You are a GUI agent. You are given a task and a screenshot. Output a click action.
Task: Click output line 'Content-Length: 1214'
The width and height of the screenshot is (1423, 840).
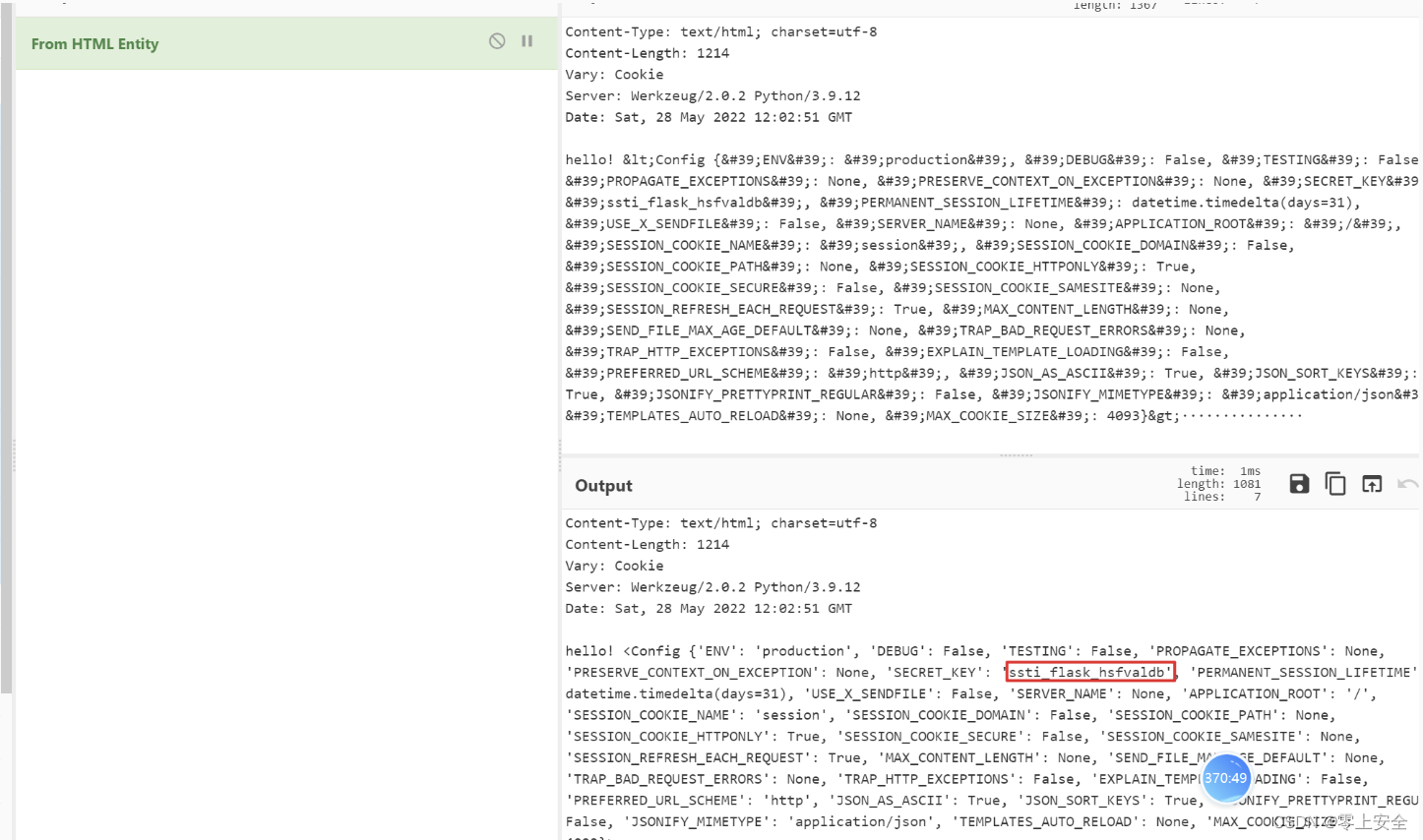pos(648,545)
